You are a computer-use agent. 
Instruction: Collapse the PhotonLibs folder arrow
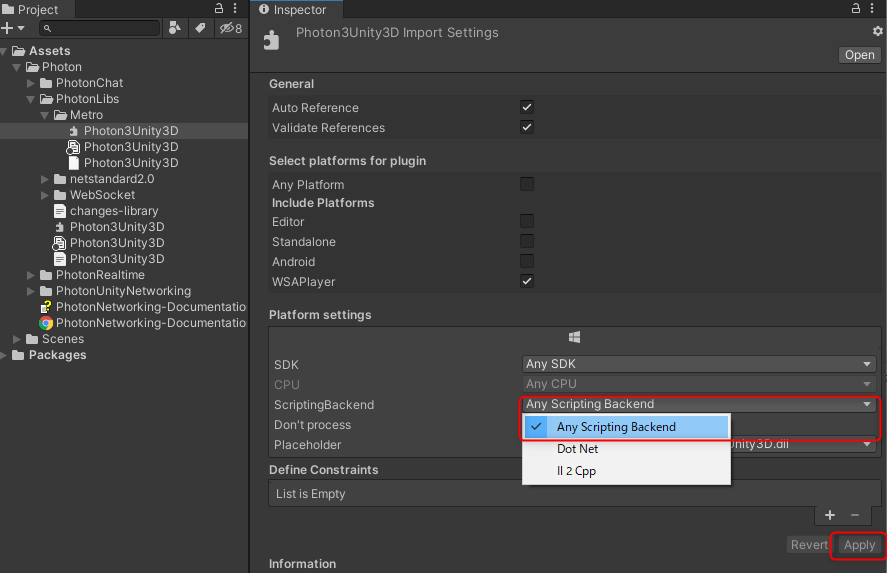coord(31,99)
